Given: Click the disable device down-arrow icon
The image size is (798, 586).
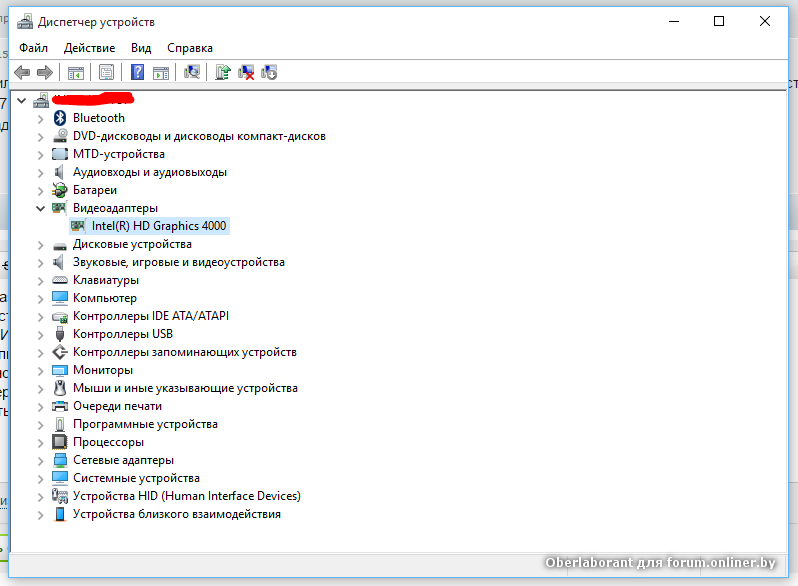Looking at the screenshot, I should [269, 72].
